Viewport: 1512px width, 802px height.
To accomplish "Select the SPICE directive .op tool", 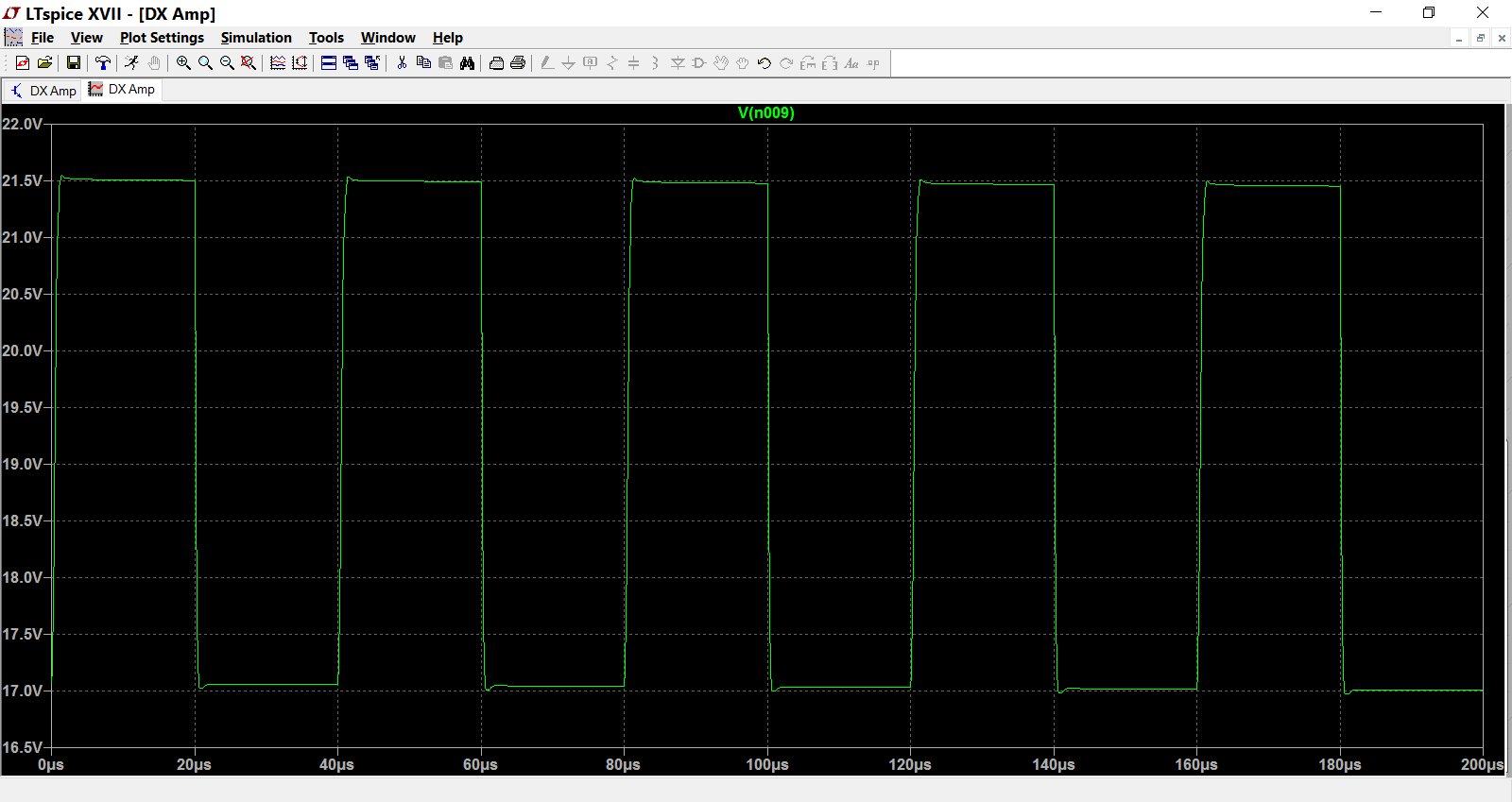I will pos(873,63).
